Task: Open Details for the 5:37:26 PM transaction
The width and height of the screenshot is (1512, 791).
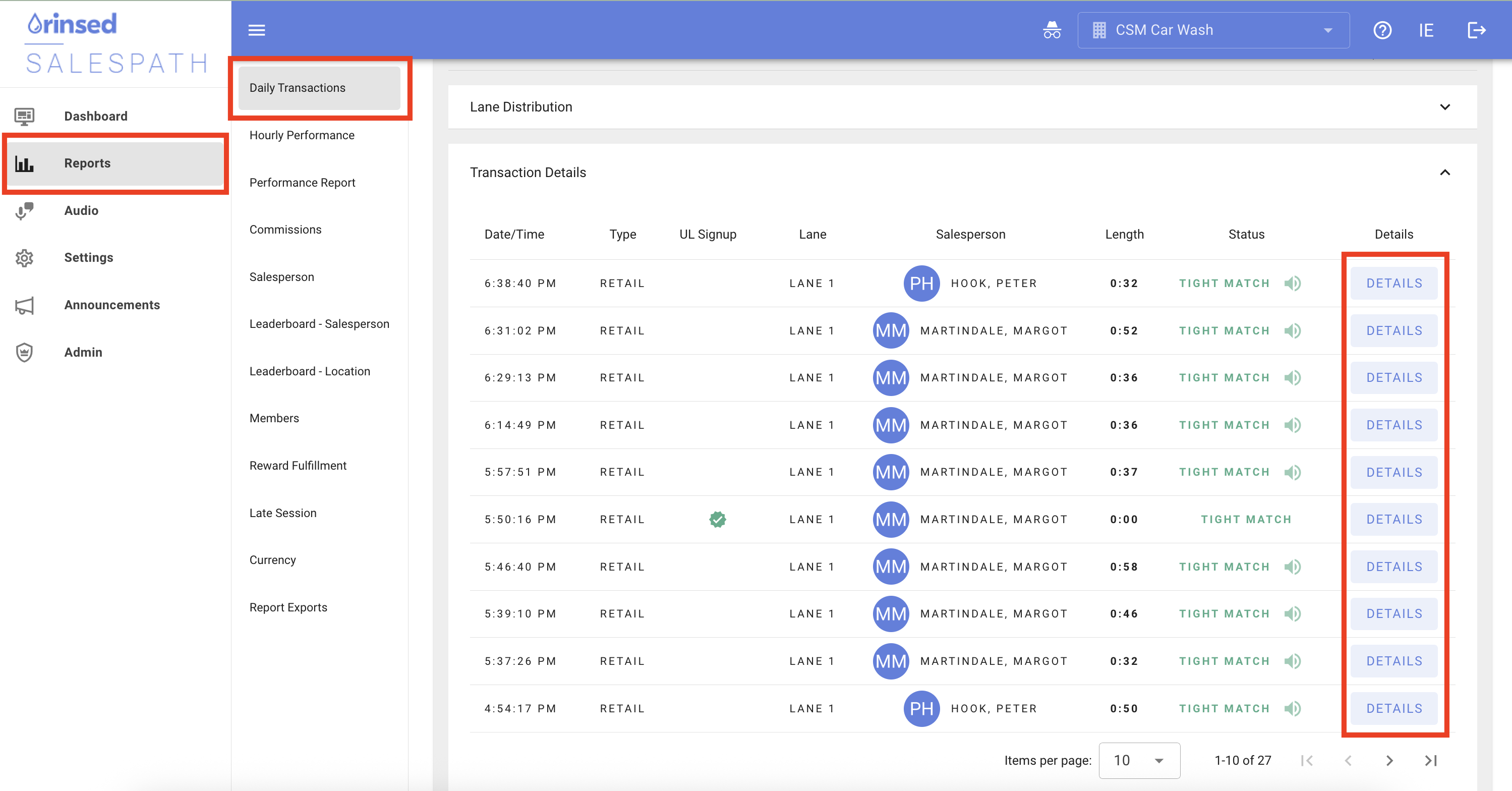Action: click(1394, 661)
